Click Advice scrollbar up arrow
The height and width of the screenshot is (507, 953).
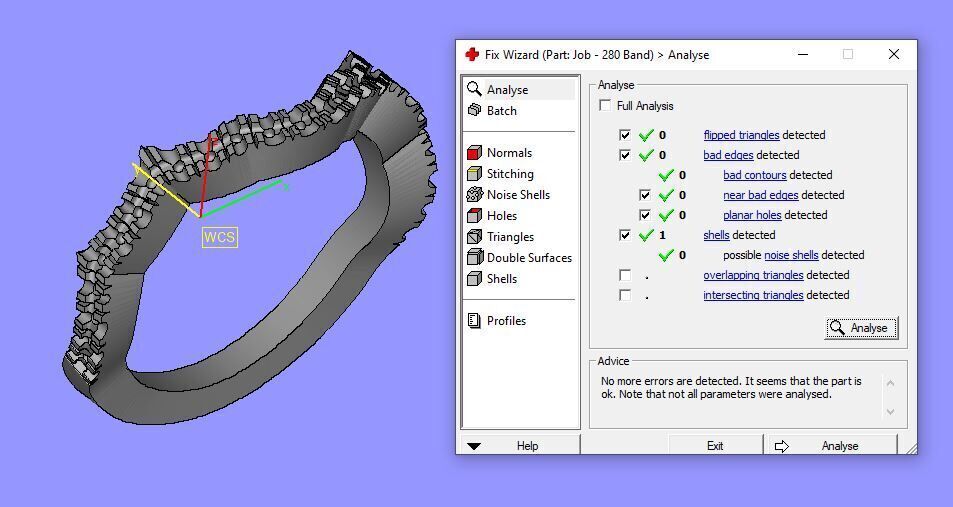tap(890, 383)
